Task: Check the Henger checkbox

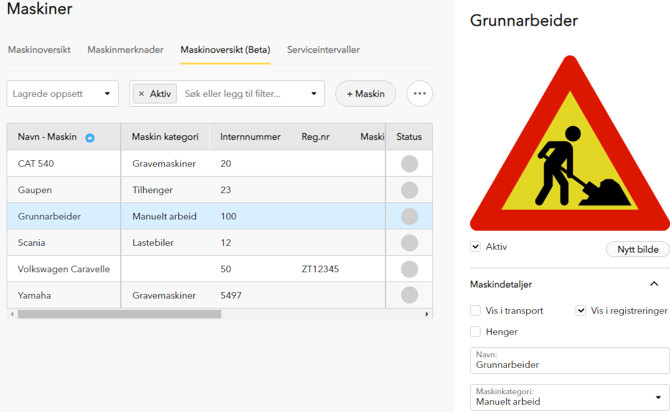Action: pyautogui.click(x=475, y=331)
